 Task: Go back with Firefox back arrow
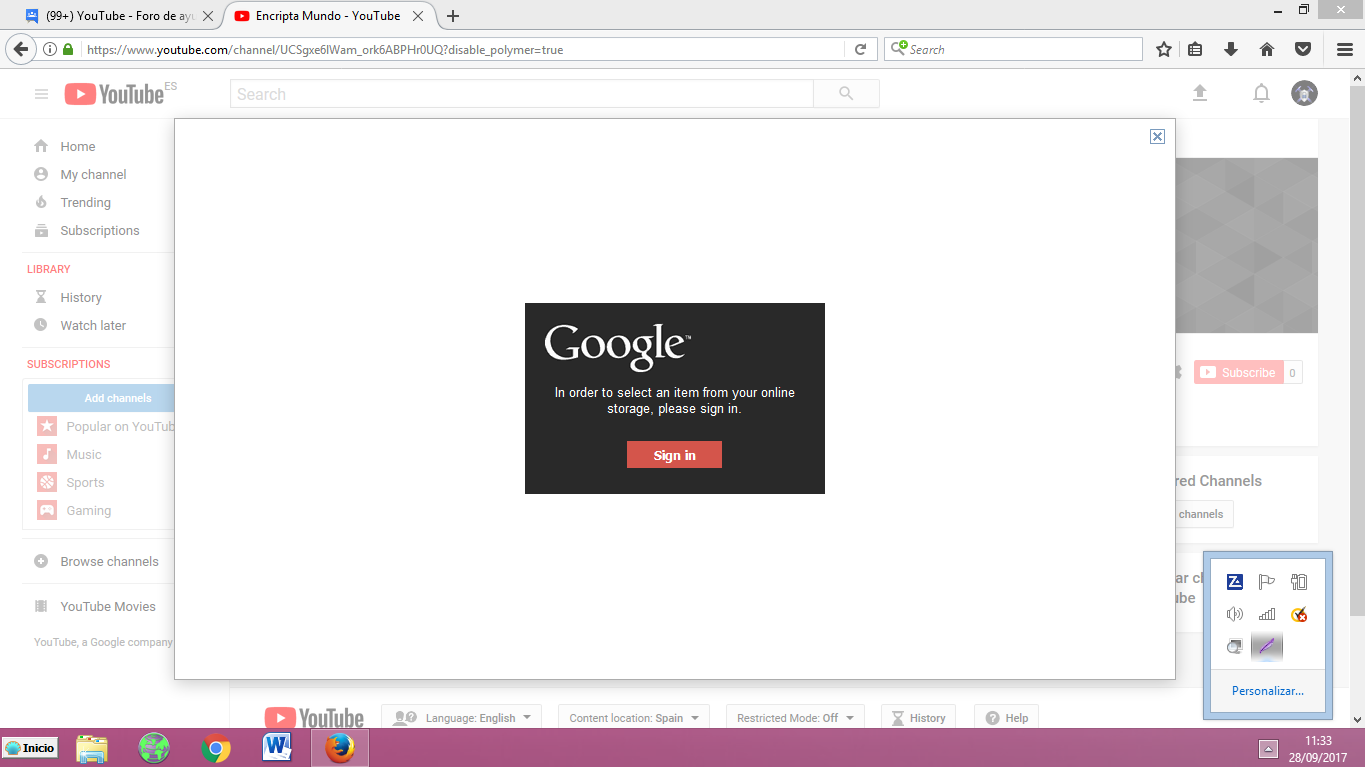(20, 49)
